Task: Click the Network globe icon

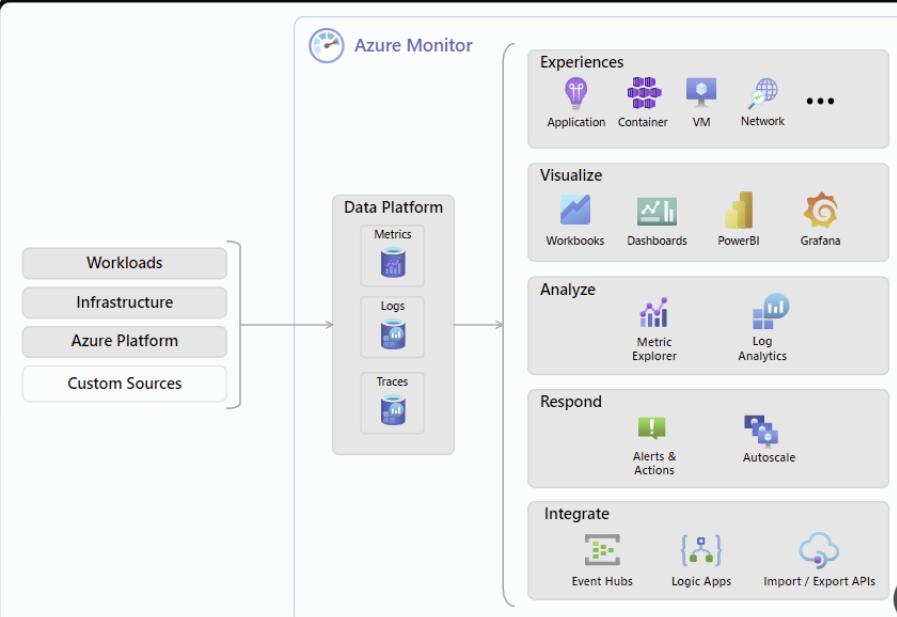Action: (x=763, y=93)
